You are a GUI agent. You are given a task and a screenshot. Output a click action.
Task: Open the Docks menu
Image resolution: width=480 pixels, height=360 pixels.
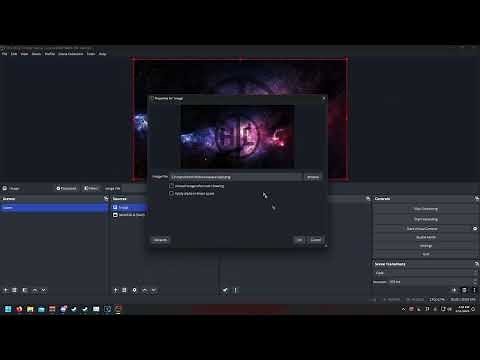[x=36, y=54]
